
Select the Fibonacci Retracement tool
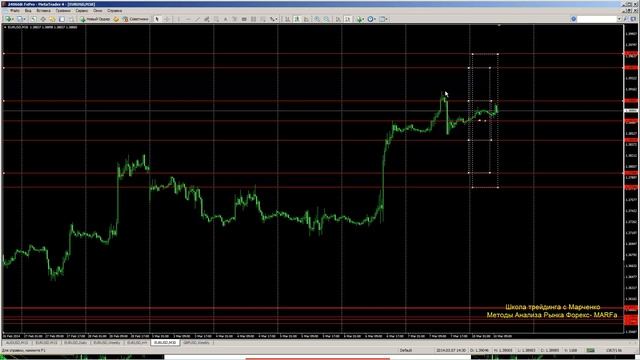pos(216,19)
